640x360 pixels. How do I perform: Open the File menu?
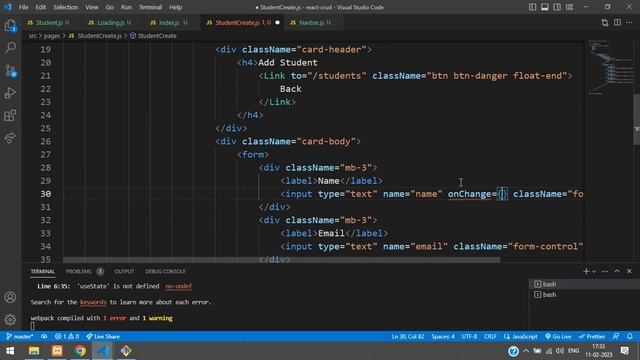(23, 7)
